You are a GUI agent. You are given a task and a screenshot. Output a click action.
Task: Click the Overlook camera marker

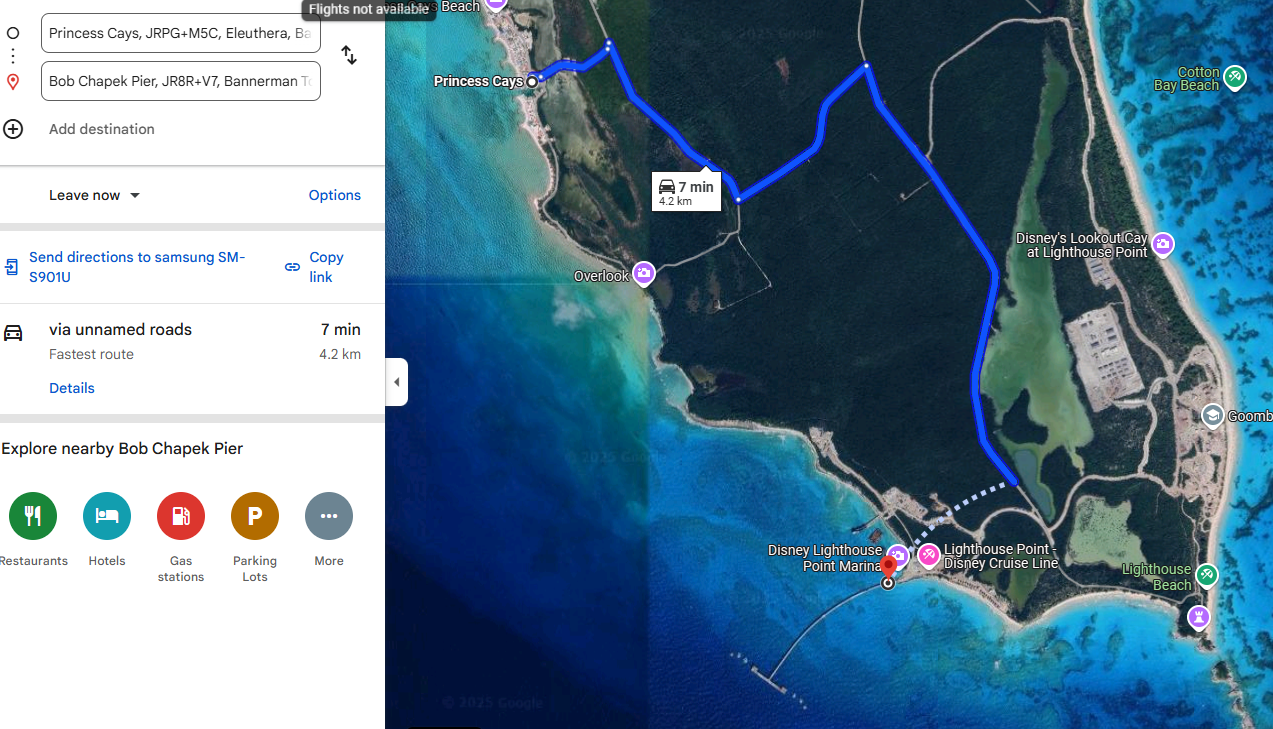[644, 273]
